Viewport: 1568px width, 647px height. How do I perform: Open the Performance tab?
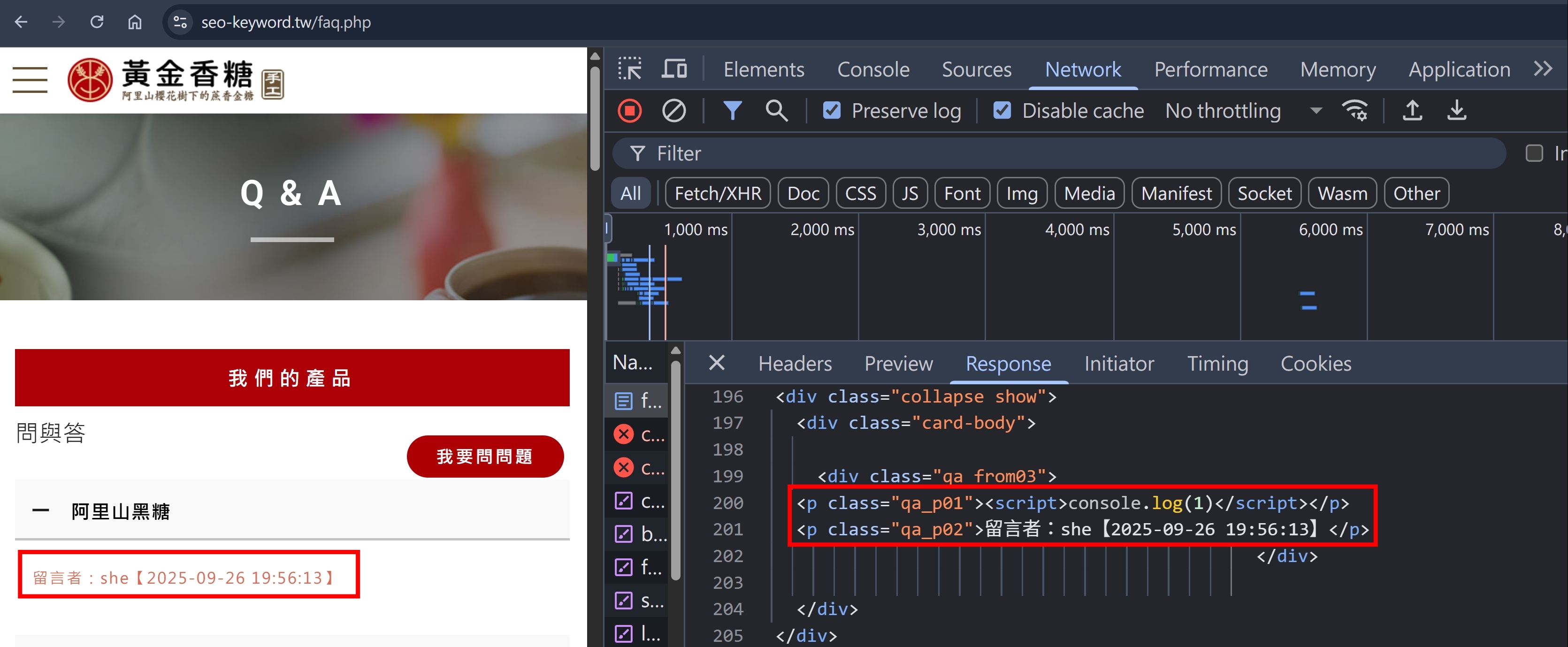(x=1211, y=69)
